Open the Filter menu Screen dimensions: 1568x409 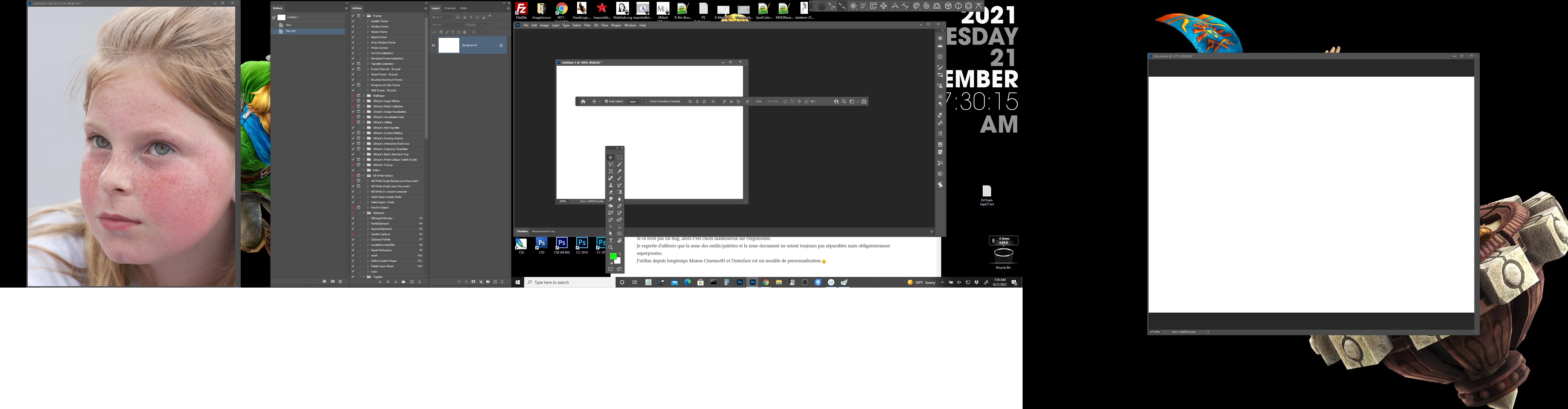click(587, 26)
